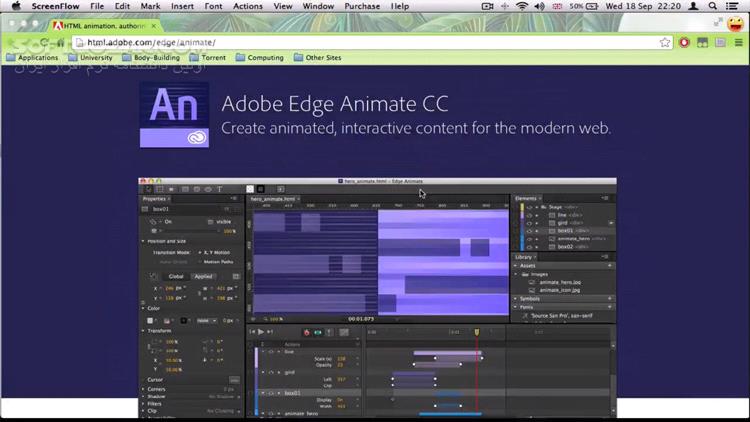Open the Mark menu
The width and height of the screenshot is (750, 422).
click(x=150, y=6)
